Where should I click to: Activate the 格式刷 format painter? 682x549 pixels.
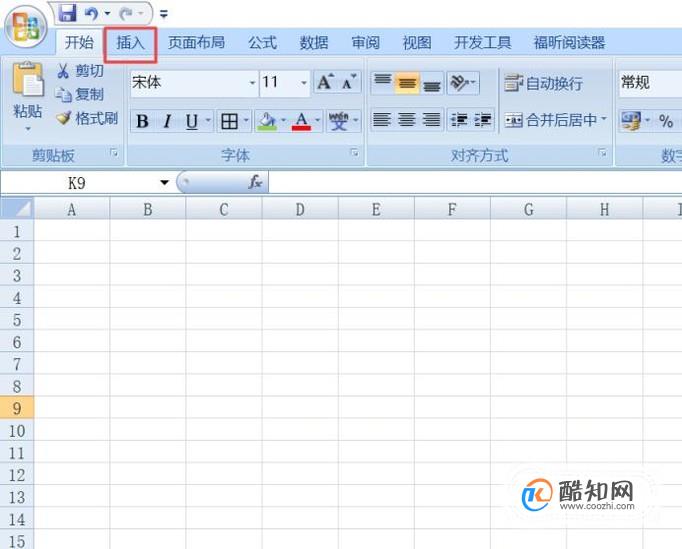click(87, 118)
